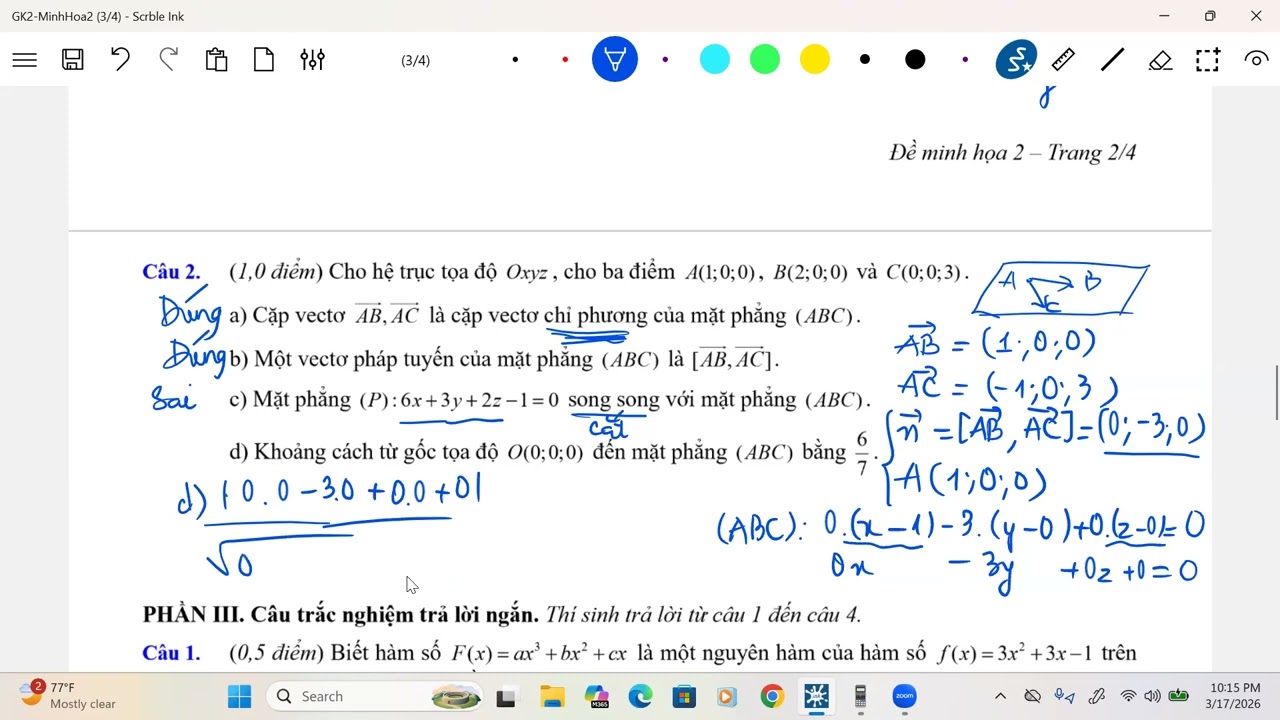This screenshot has width=1280, height=720.
Task: Select the ruler tool
Action: 1064,60
